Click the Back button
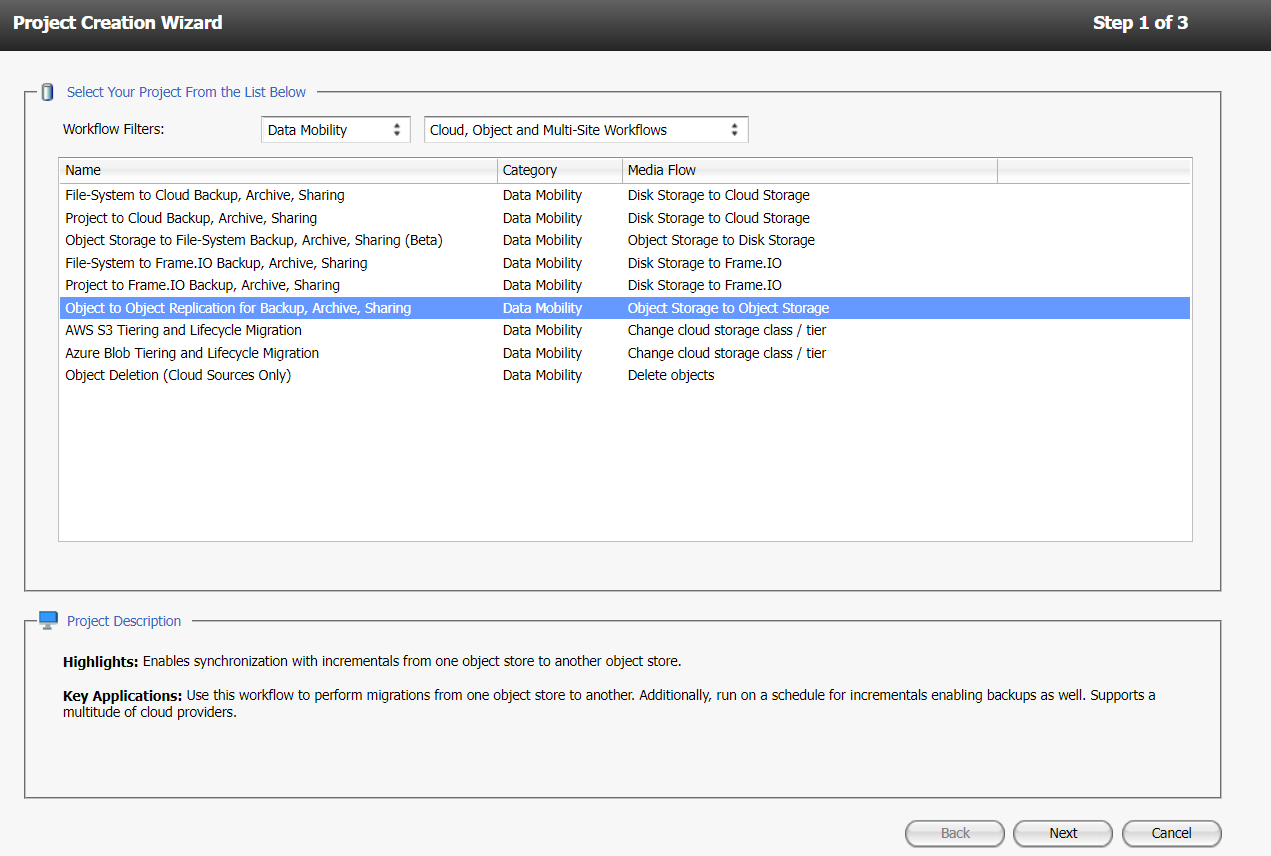 [955, 833]
